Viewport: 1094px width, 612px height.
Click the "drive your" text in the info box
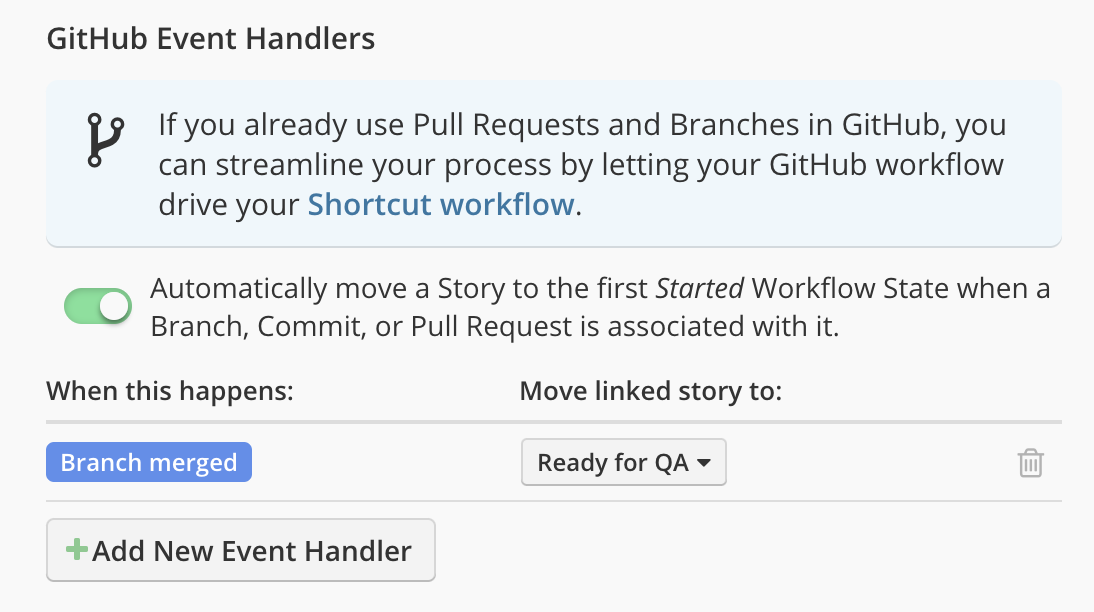point(229,204)
